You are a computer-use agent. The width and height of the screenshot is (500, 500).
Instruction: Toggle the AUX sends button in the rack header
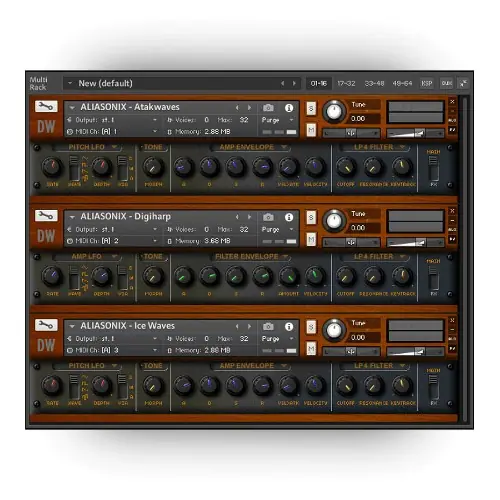(x=446, y=83)
